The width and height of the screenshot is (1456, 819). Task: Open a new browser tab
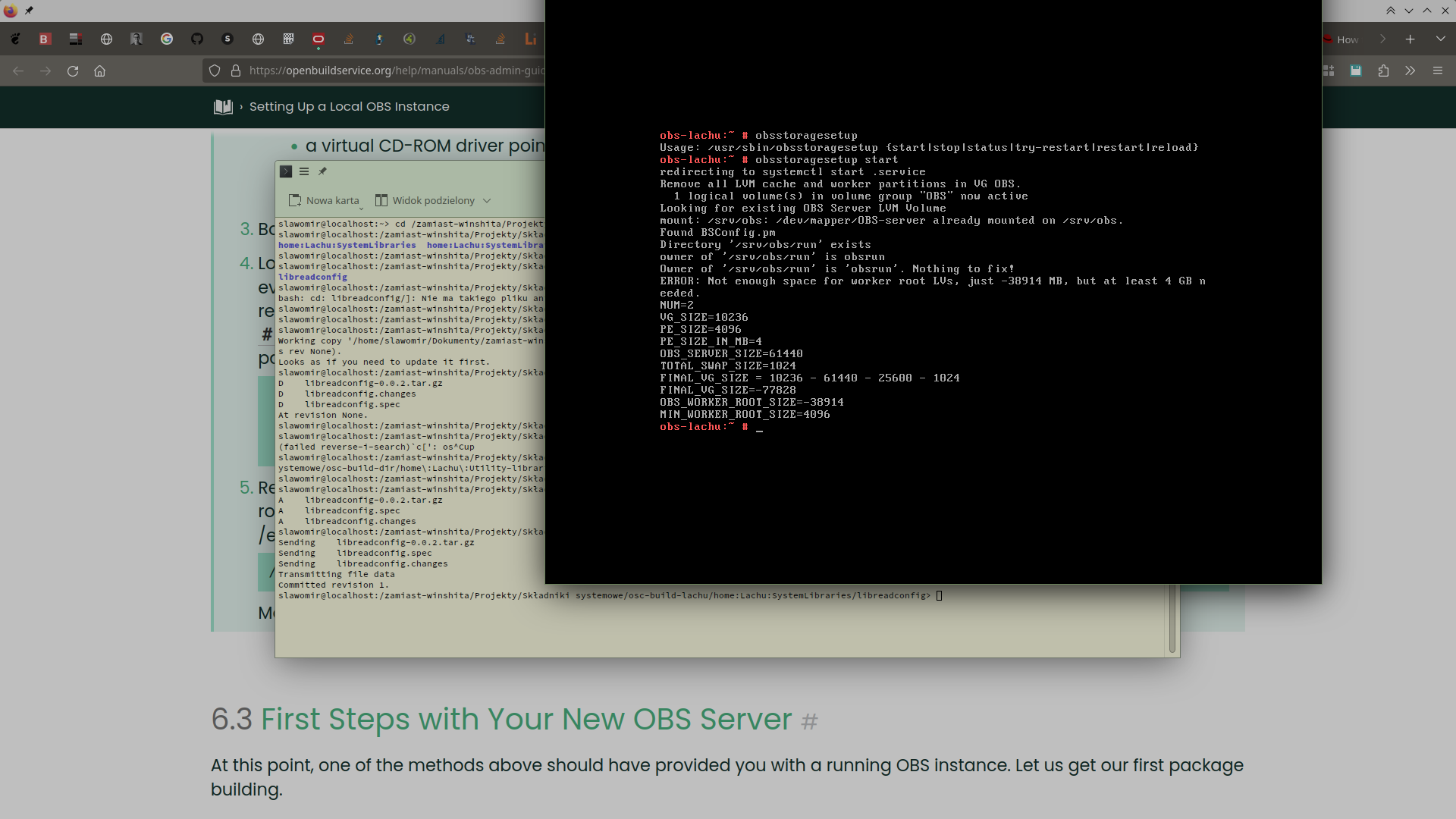pyautogui.click(x=1410, y=39)
